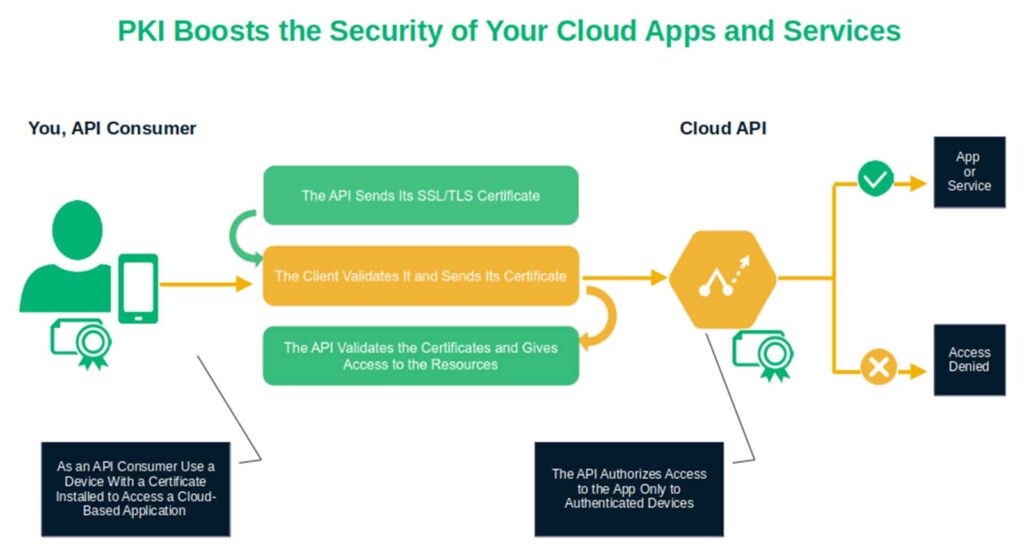This screenshot has height=556, width=1024.
Task: Click 'The API Authorizes Access' note box
Action: pyautogui.click(x=629, y=489)
